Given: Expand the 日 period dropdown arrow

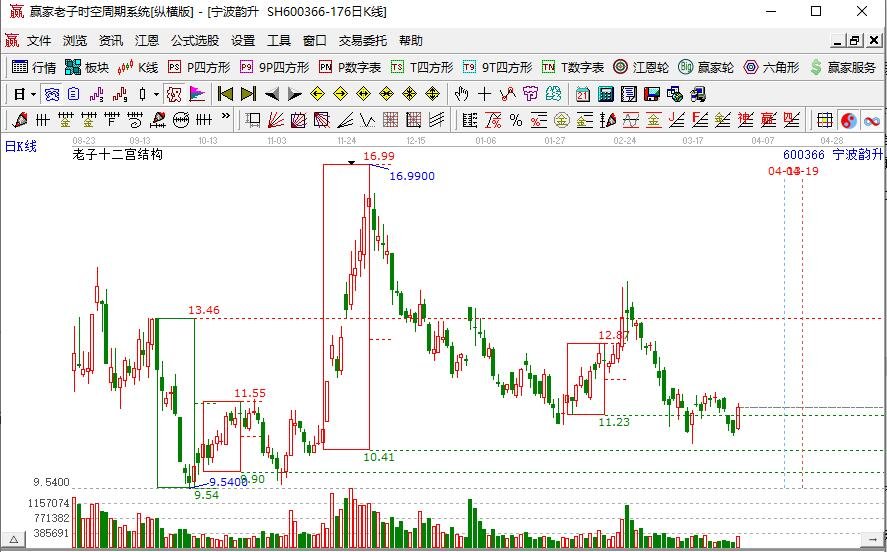Looking at the screenshot, I should (33, 94).
